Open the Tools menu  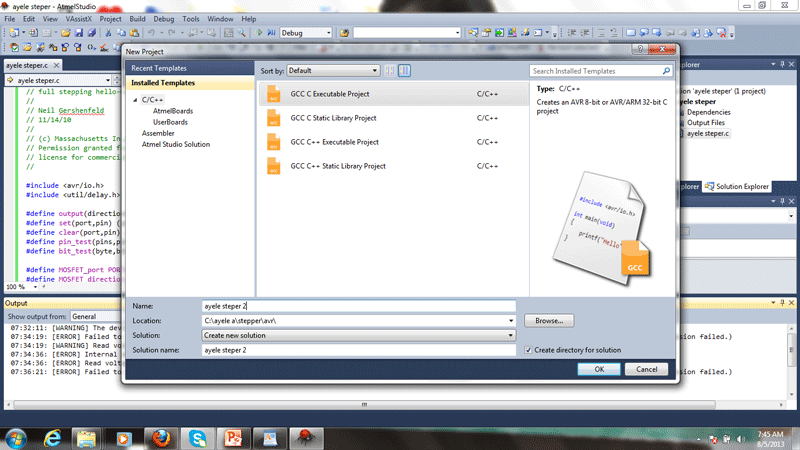pyautogui.click(x=191, y=19)
